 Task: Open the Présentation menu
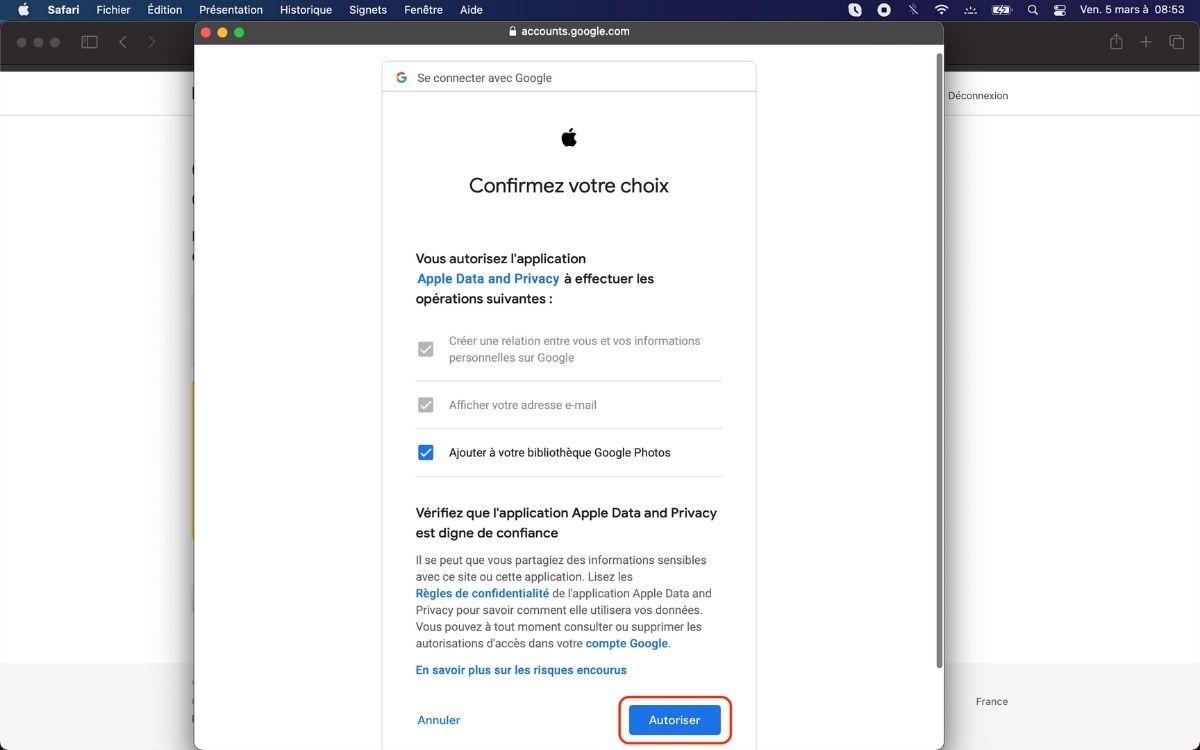tap(231, 10)
